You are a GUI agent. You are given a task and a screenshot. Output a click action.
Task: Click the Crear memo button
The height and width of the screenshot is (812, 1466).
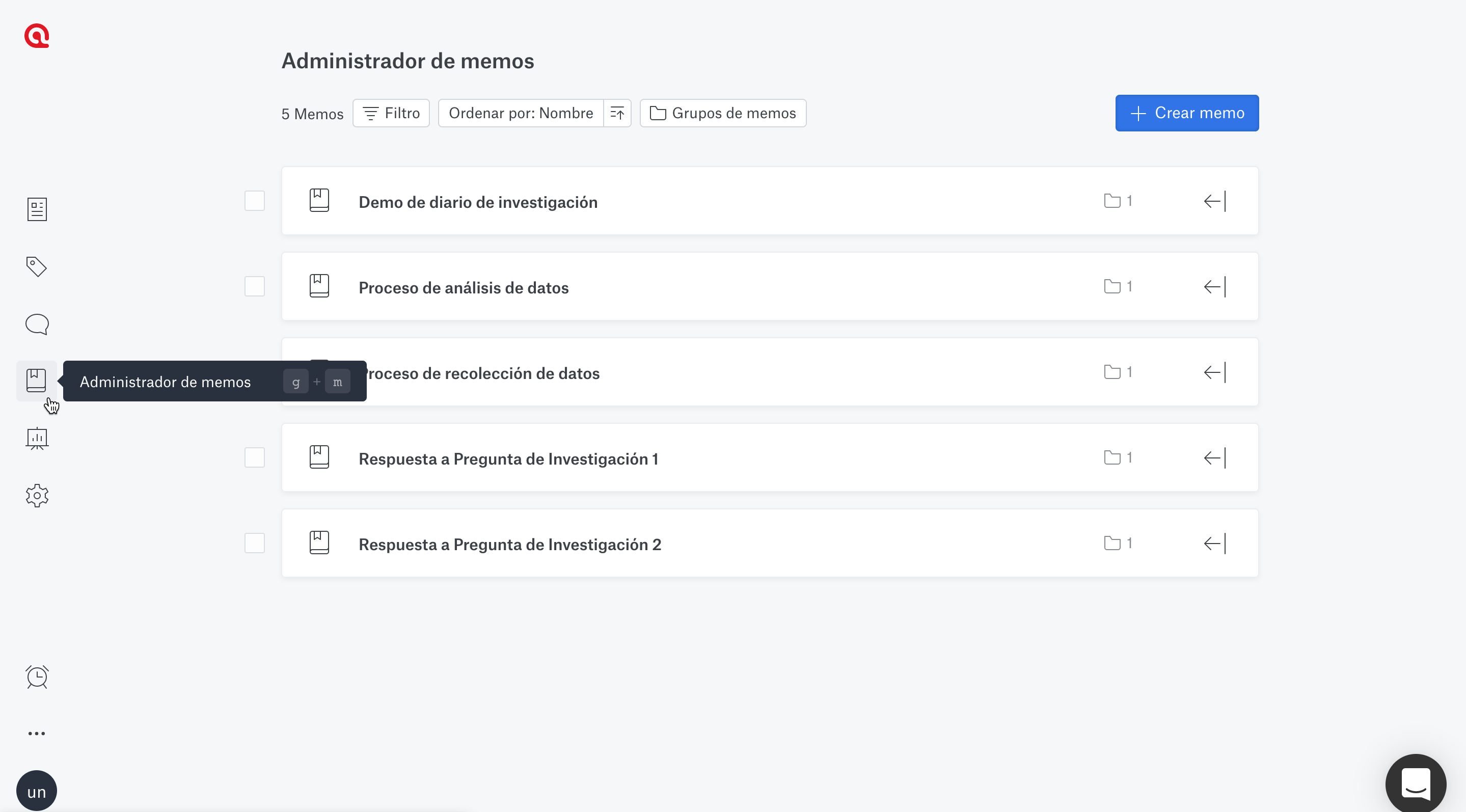(1186, 113)
